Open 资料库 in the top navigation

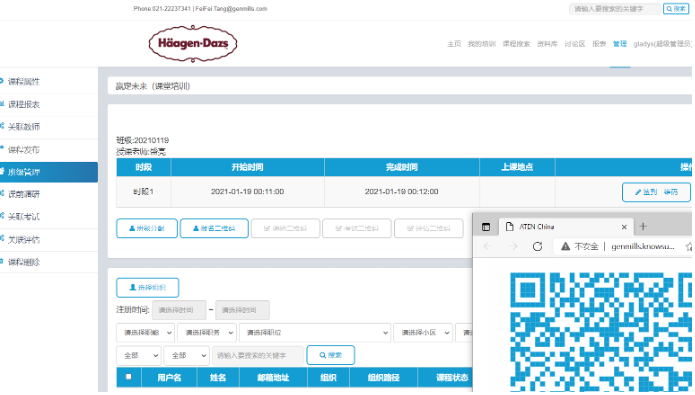click(x=547, y=44)
